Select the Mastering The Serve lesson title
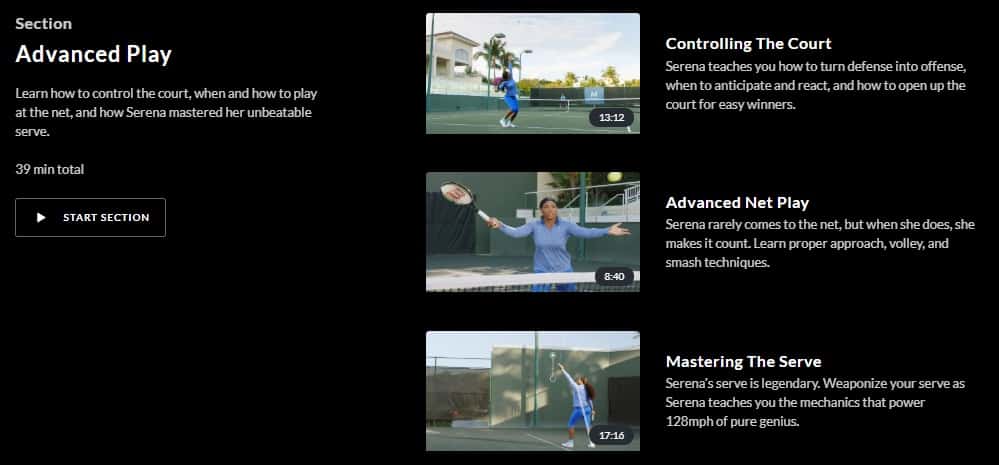This screenshot has width=999, height=465. tap(743, 362)
